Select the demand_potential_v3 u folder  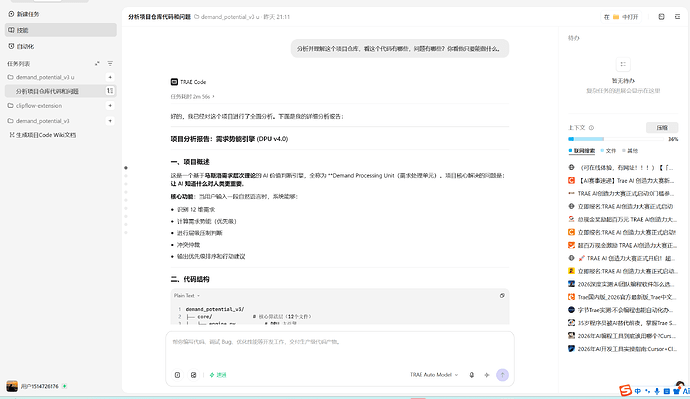(x=41, y=77)
